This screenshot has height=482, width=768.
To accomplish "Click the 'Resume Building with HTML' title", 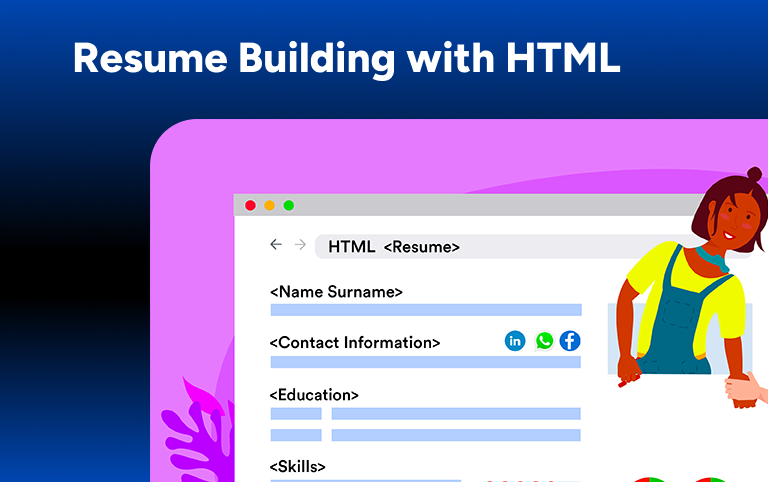I will 347,59.
